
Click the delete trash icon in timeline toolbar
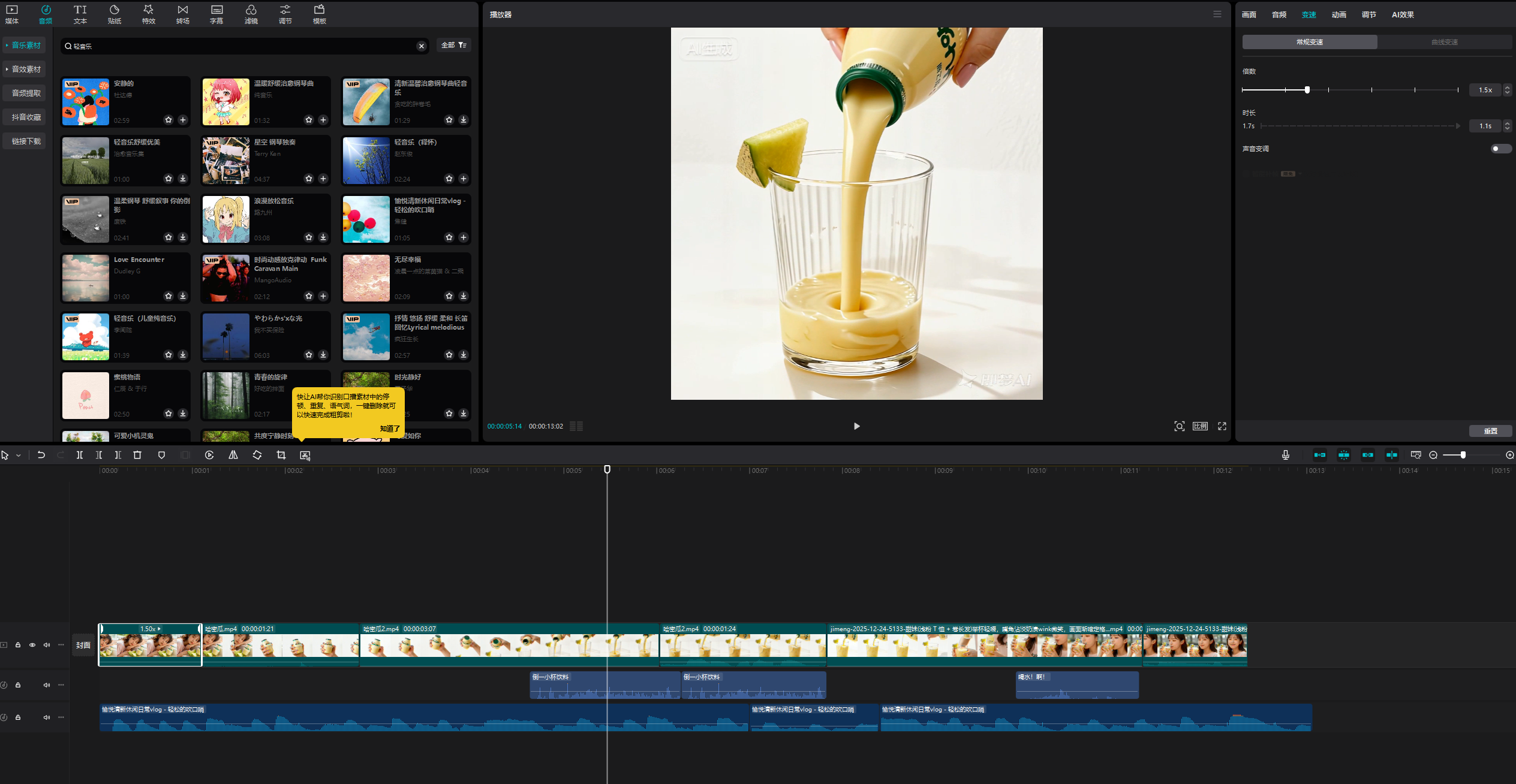137,455
